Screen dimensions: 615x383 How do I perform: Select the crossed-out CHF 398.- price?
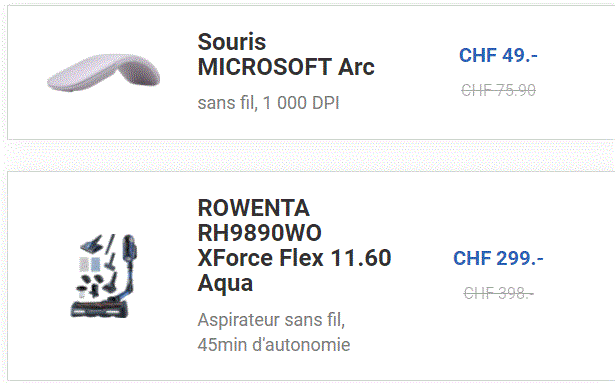(x=498, y=293)
